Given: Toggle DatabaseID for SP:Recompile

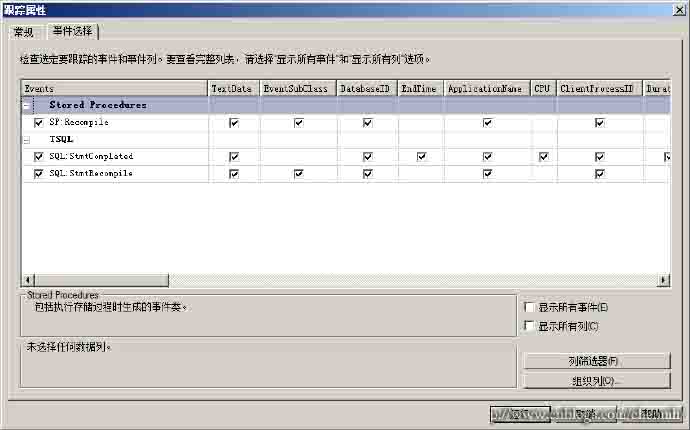Looking at the screenshot, I should point(367,123).
